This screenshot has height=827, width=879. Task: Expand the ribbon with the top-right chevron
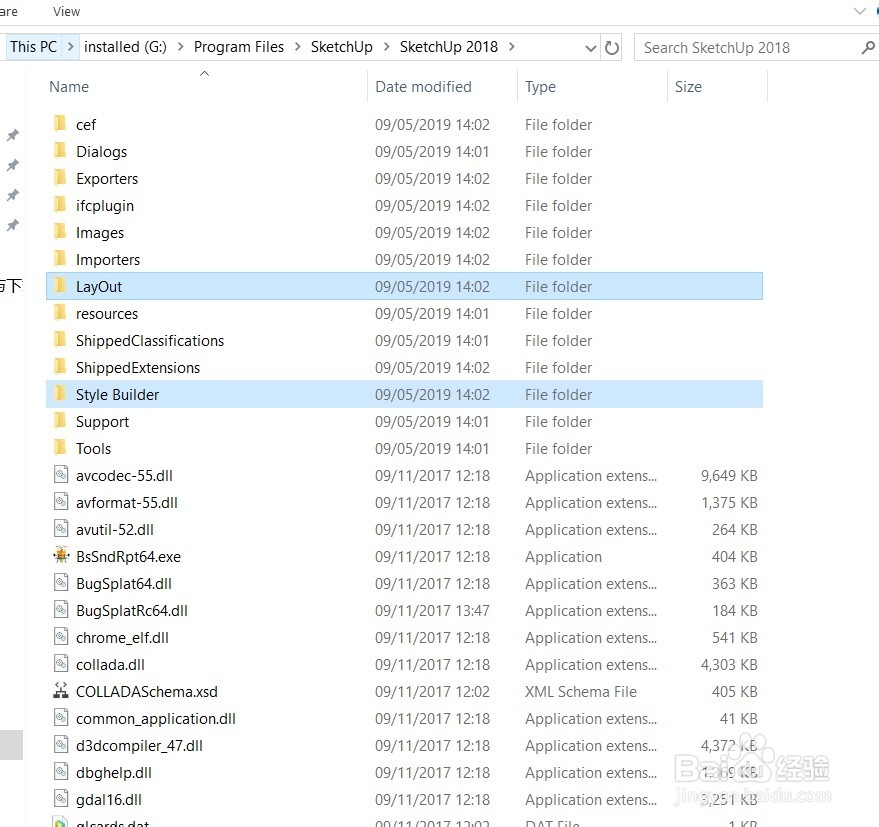(x=859, y=11)
